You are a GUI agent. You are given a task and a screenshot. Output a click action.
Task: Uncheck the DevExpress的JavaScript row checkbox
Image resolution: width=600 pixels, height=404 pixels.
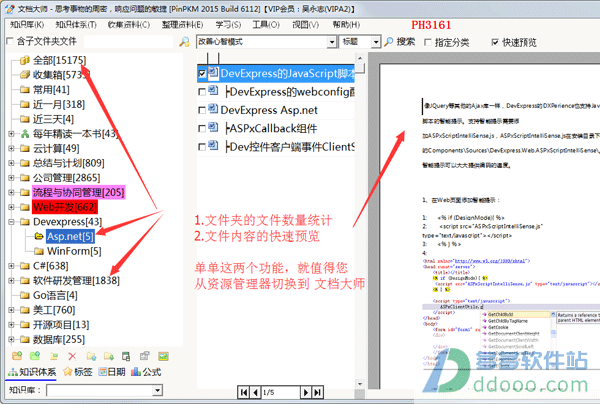202,73
